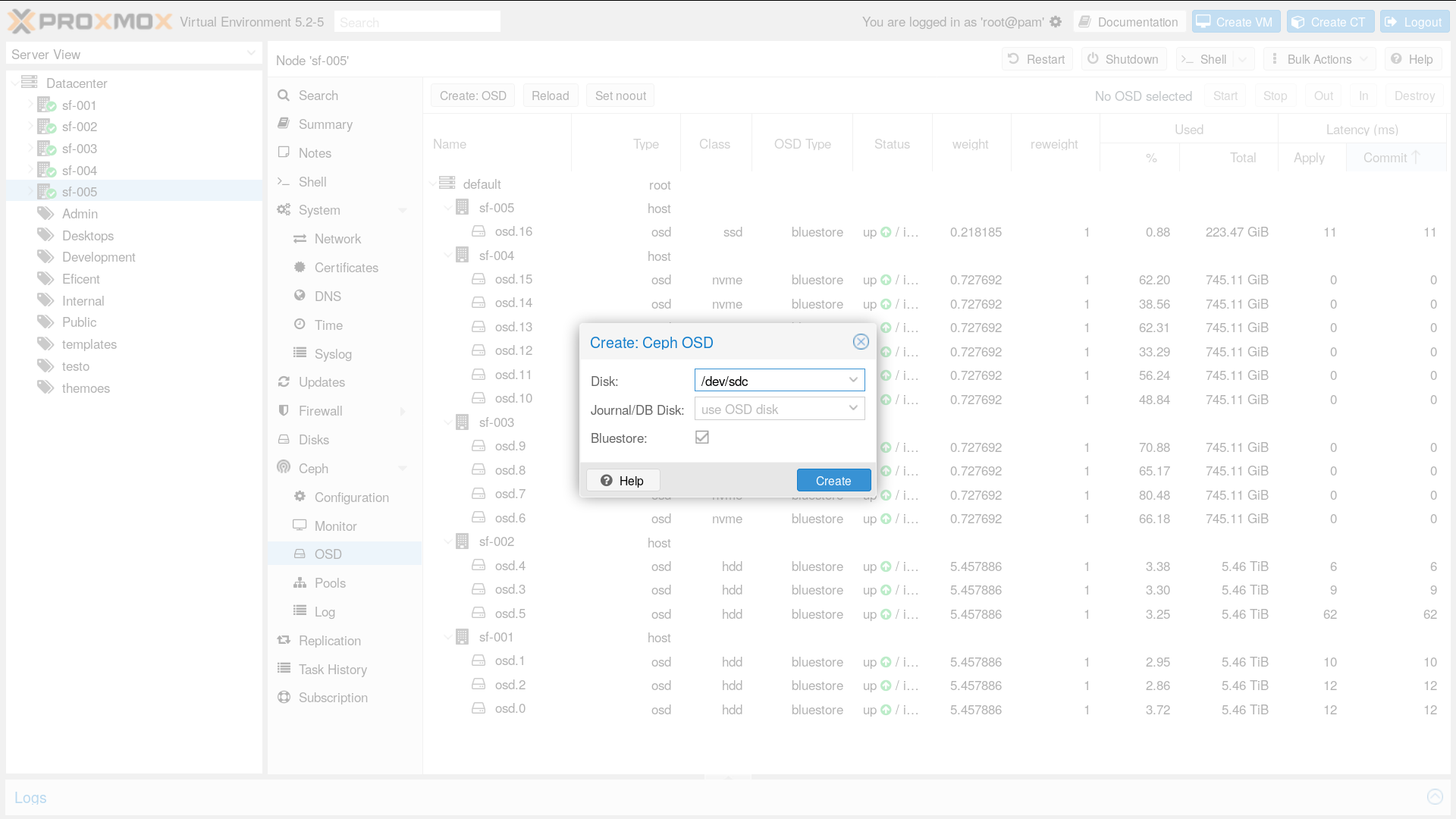Open the Shell button dropdown arrow
The height and width of the screenshot is (819, 1456).
1243,59
